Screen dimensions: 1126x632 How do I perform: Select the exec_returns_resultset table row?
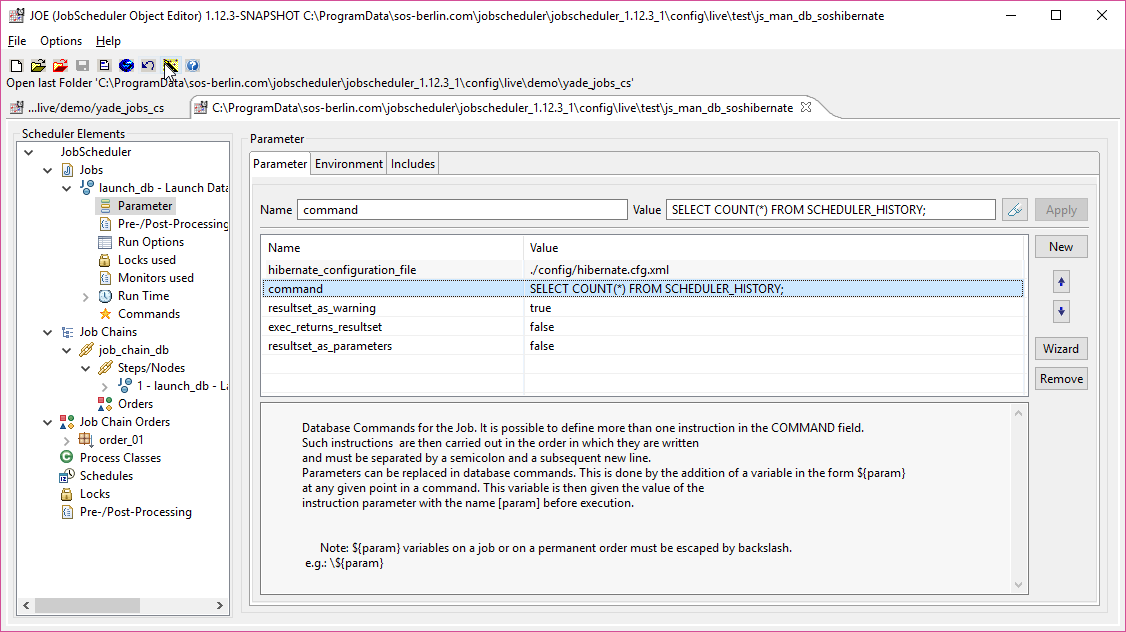point(642,327)
